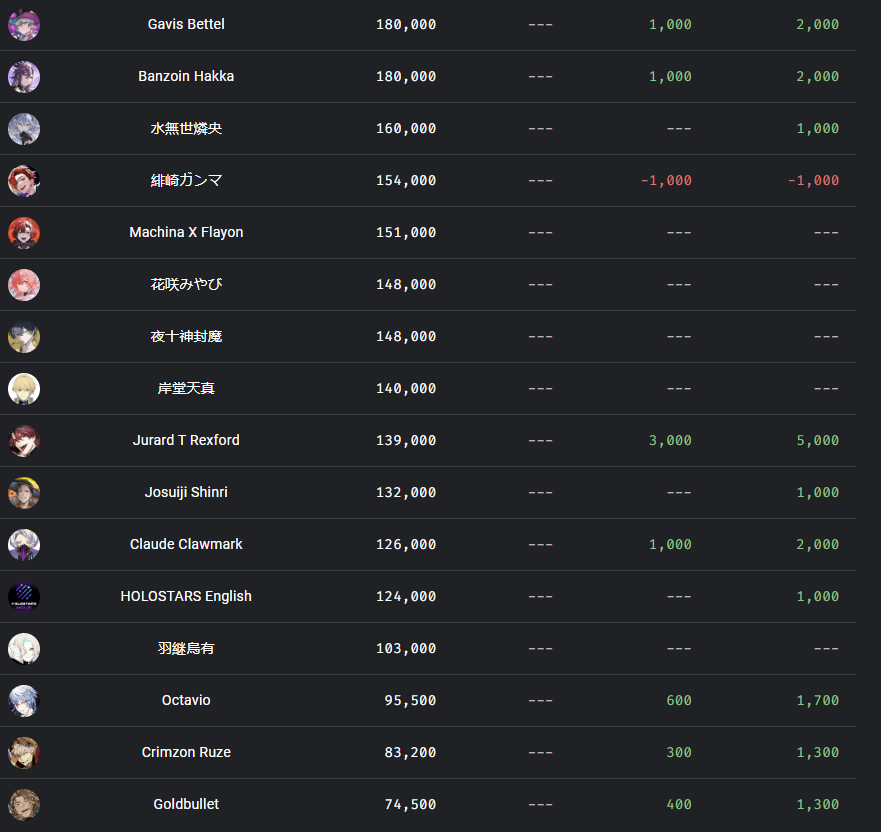Open Banzoin Hakka's avatar
The image size is (881, 832).
tap(24, 77)
